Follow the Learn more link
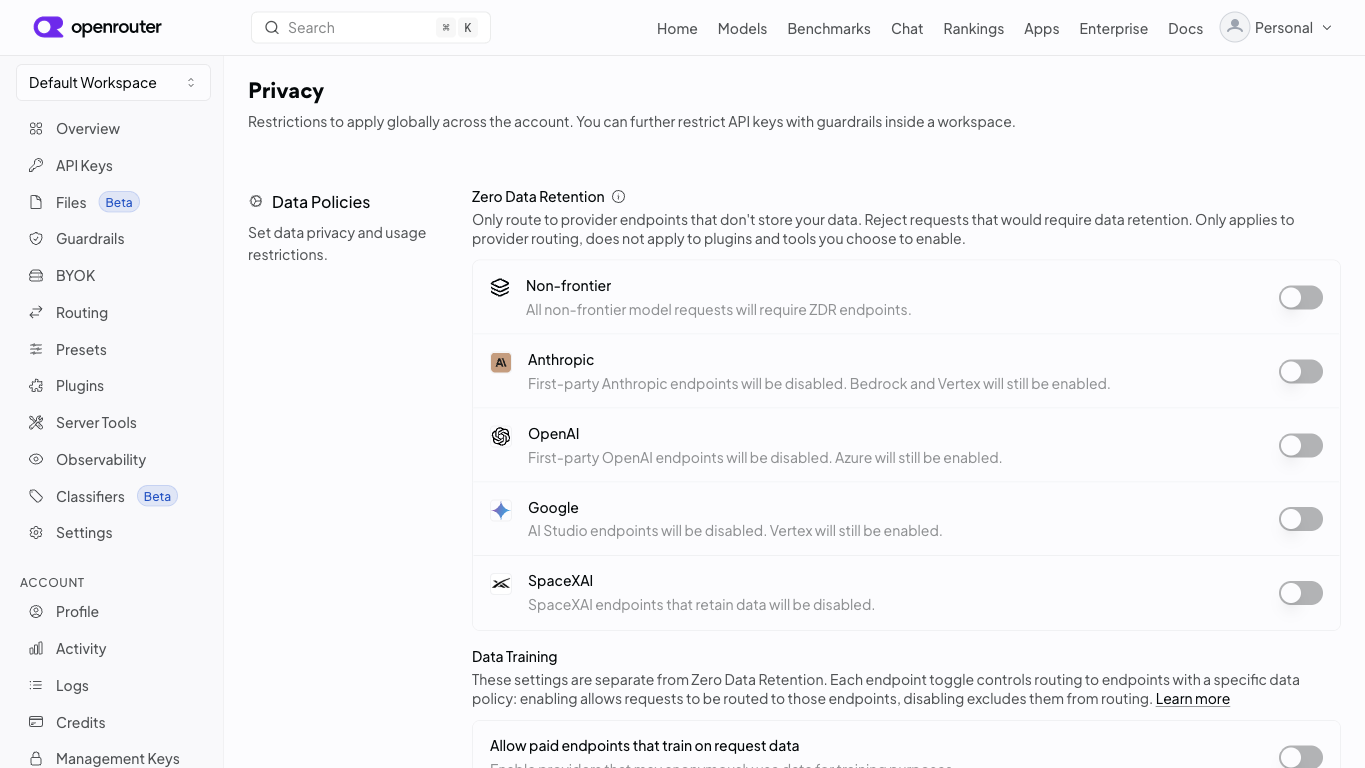The height and width of the screenshot is (768, 1365). tap(1193, 699)
